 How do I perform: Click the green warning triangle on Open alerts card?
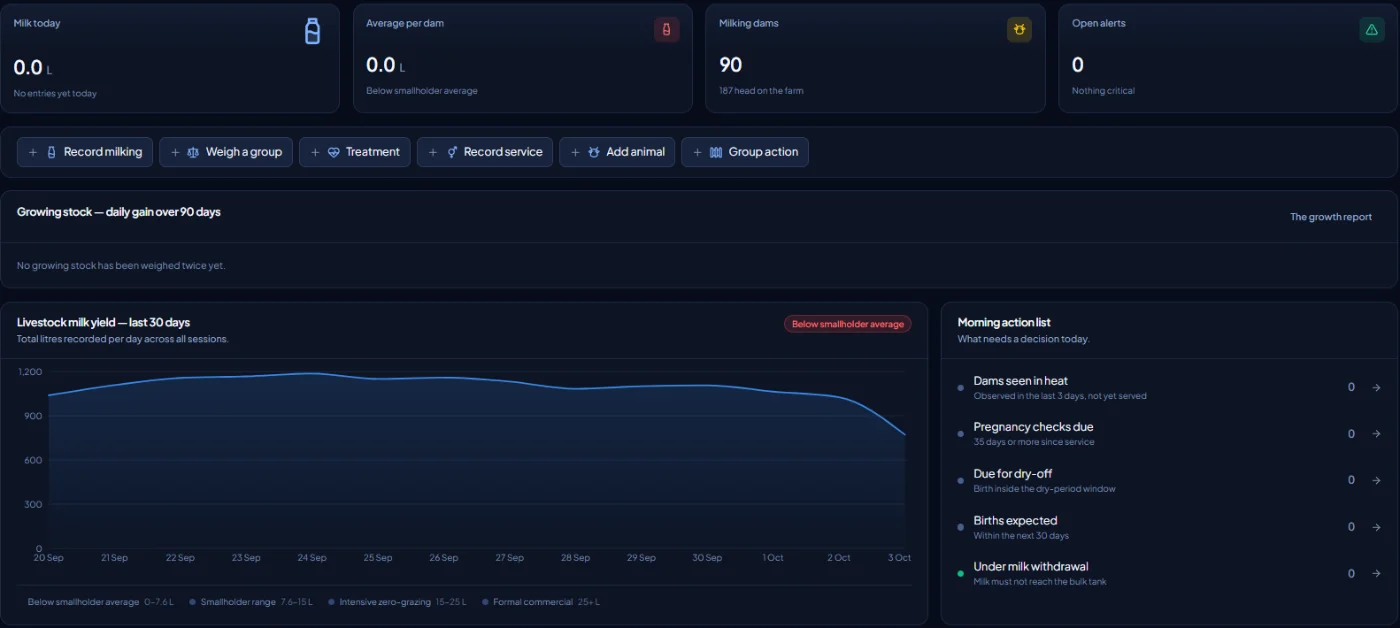1371,30
